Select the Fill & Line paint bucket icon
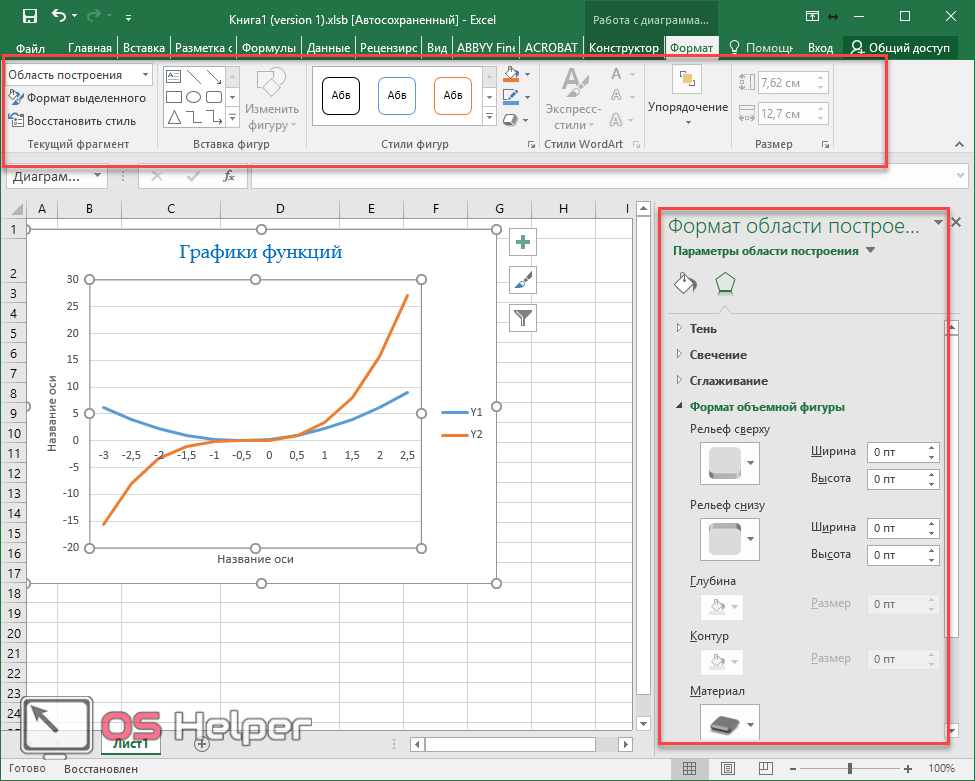The image size is (975, 781). pyautogui.click(x=685, y=284)
